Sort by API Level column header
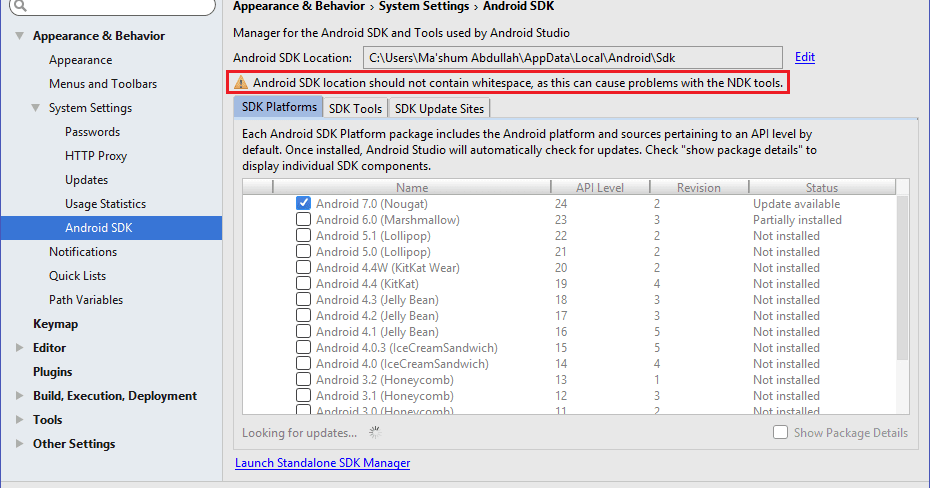This screenshot has height=488, width=930. (600, 187)
